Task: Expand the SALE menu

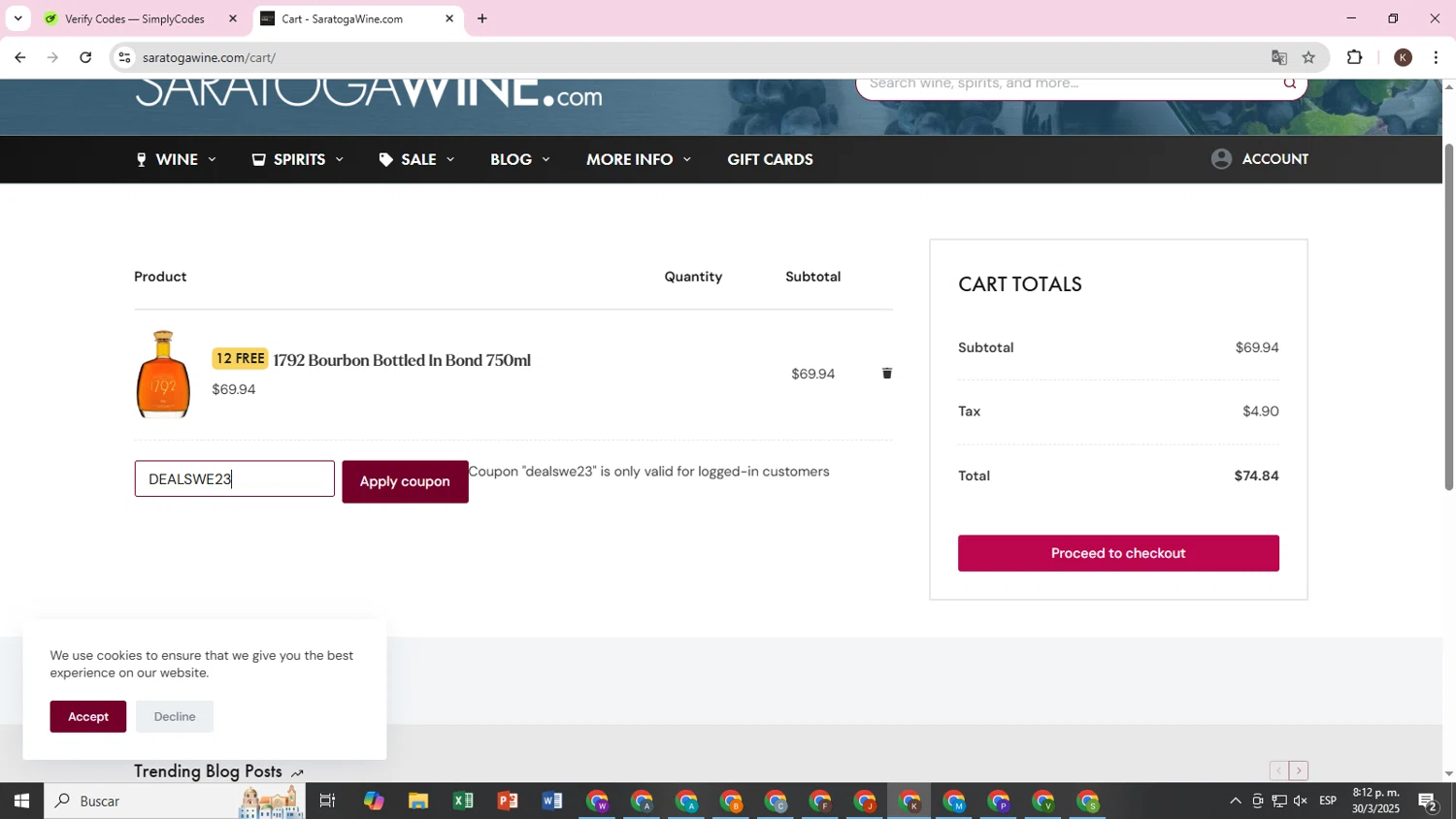Action: 416,159
